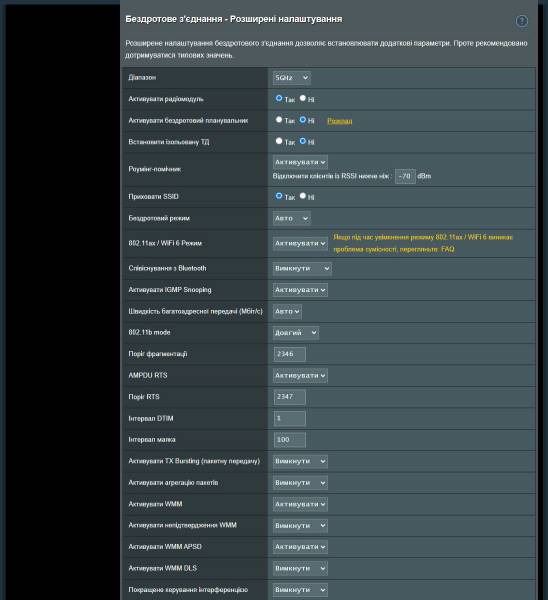548x600 pixels.
Task: Open the Активувати WMM APSD dropdown
Action: (x=300, y=547)
